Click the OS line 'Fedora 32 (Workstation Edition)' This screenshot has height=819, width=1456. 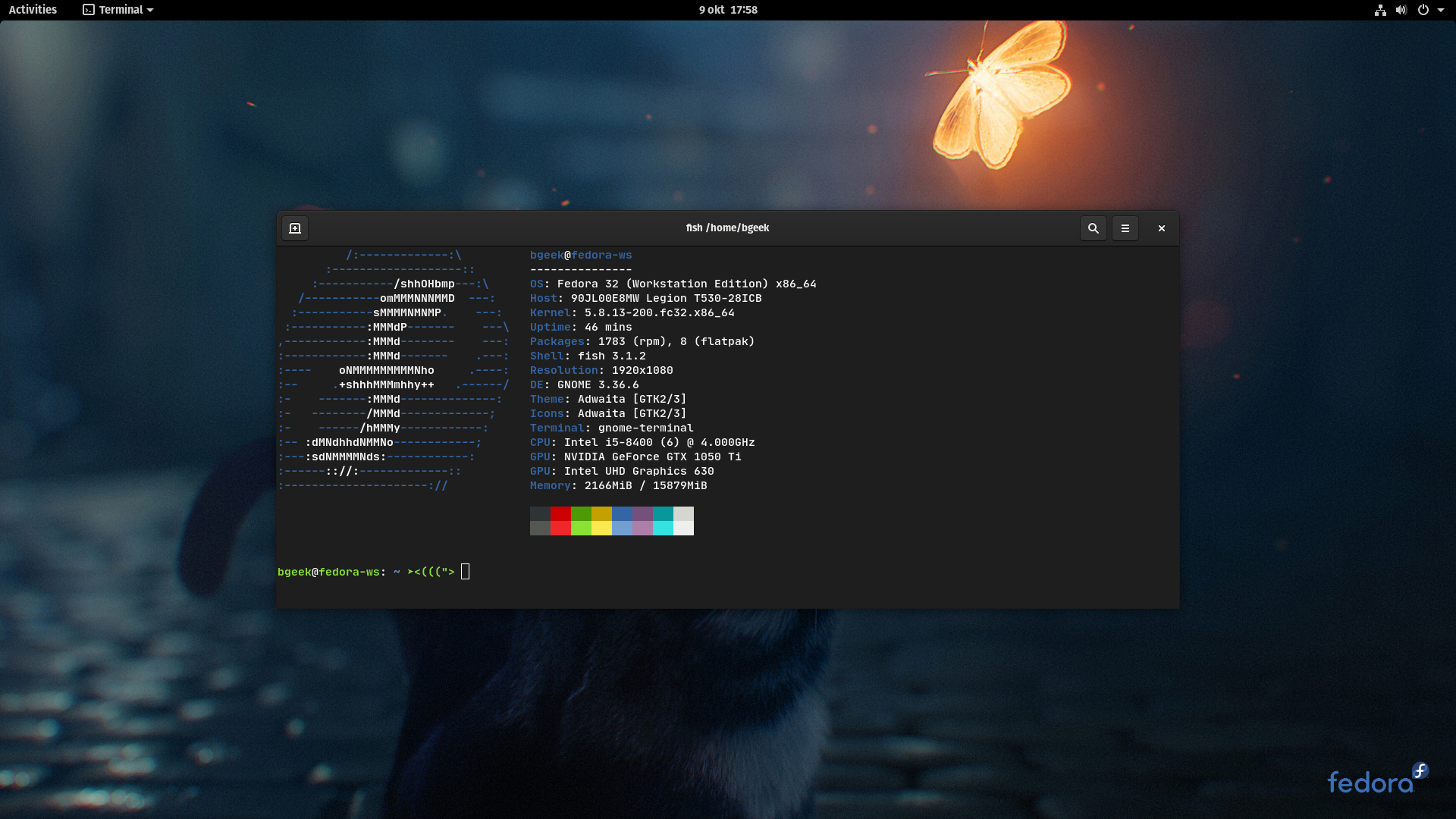[663, 284]
